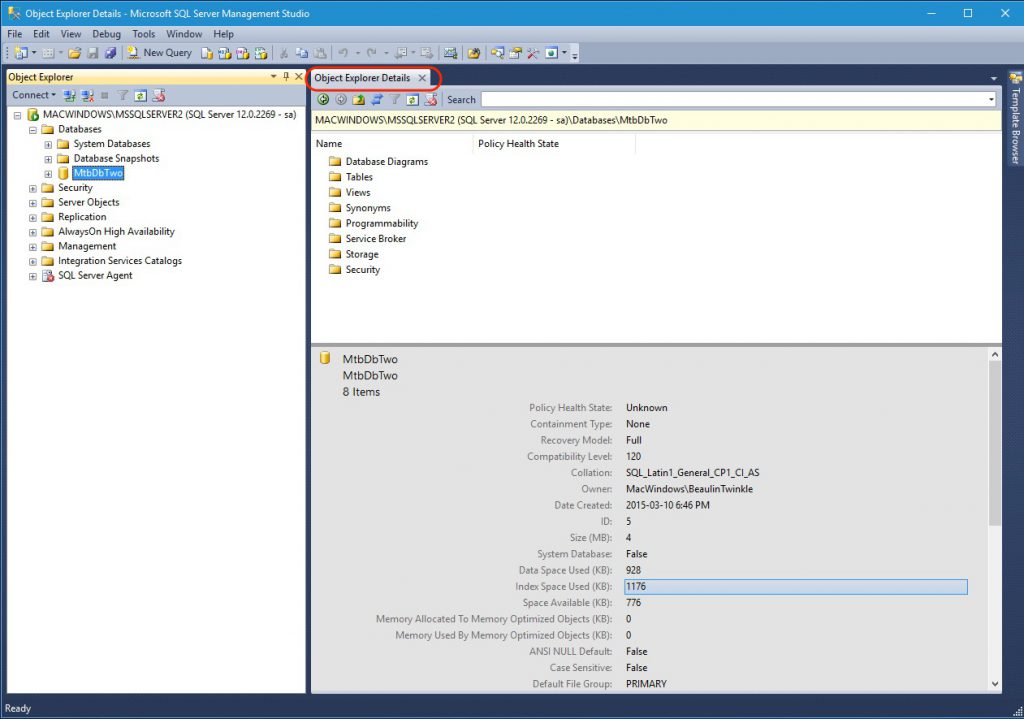The image size is (1024, 719).
Task: Click the Up one level icon in Details toolbar
Action: click(x=357, y=99)
